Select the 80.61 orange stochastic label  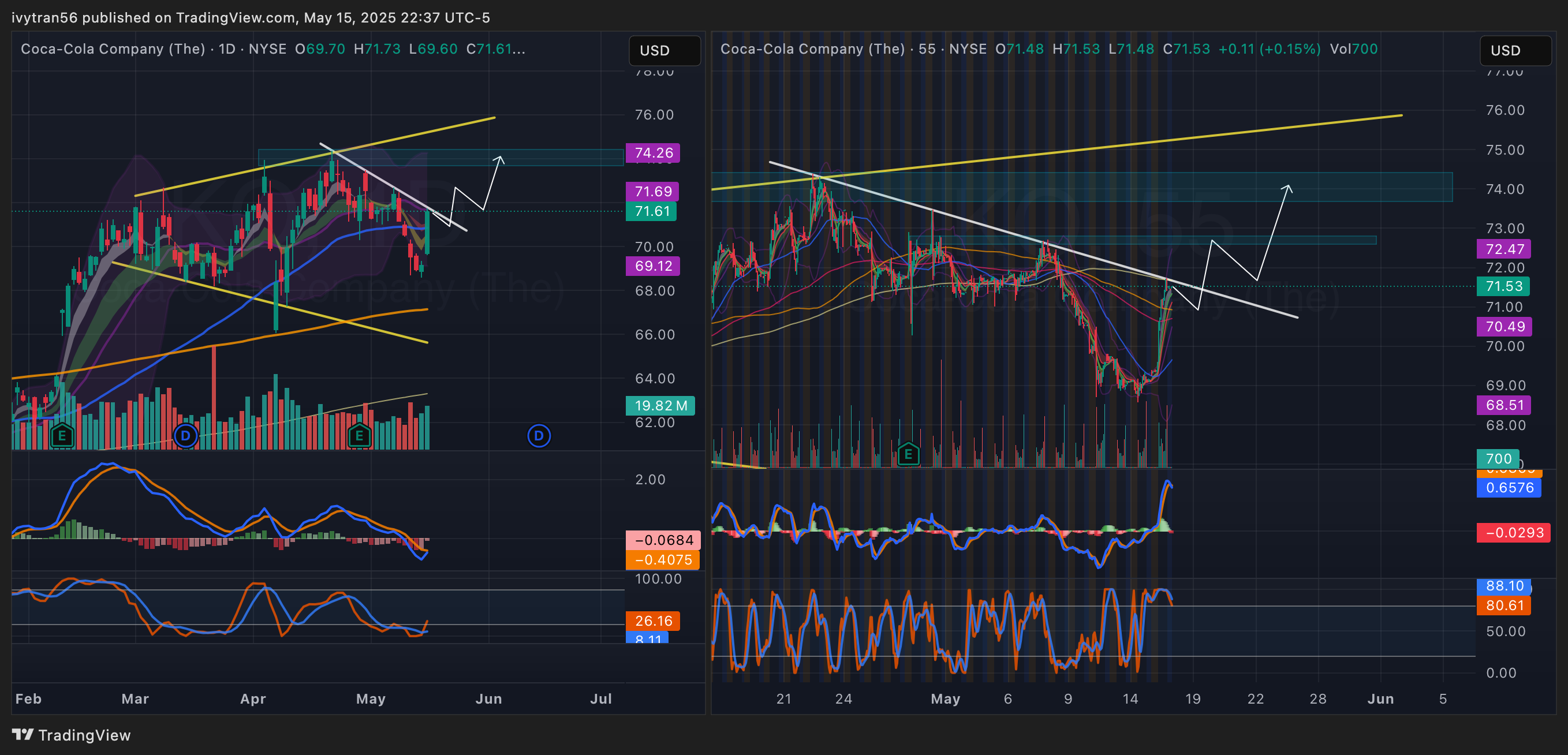(1504, 606)
